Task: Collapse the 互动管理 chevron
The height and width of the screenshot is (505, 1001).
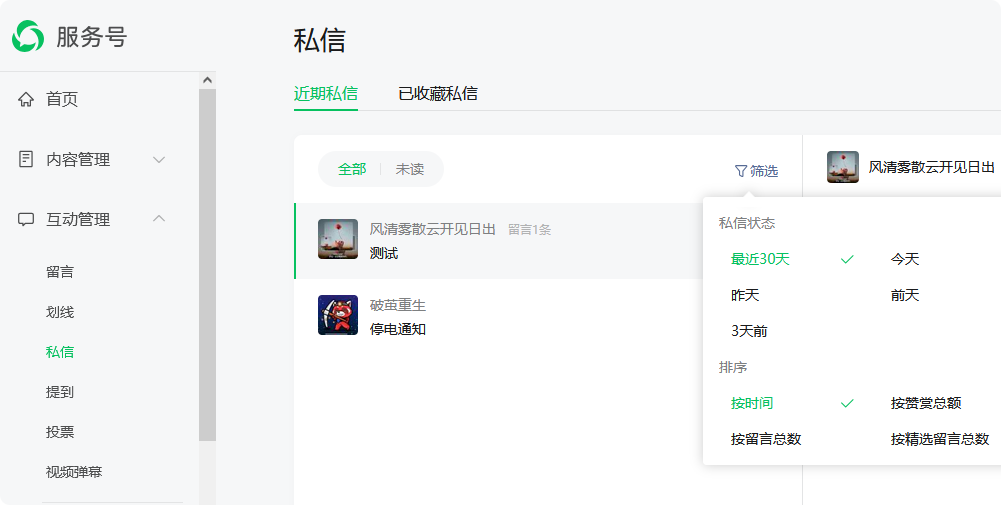Action: 160,219
